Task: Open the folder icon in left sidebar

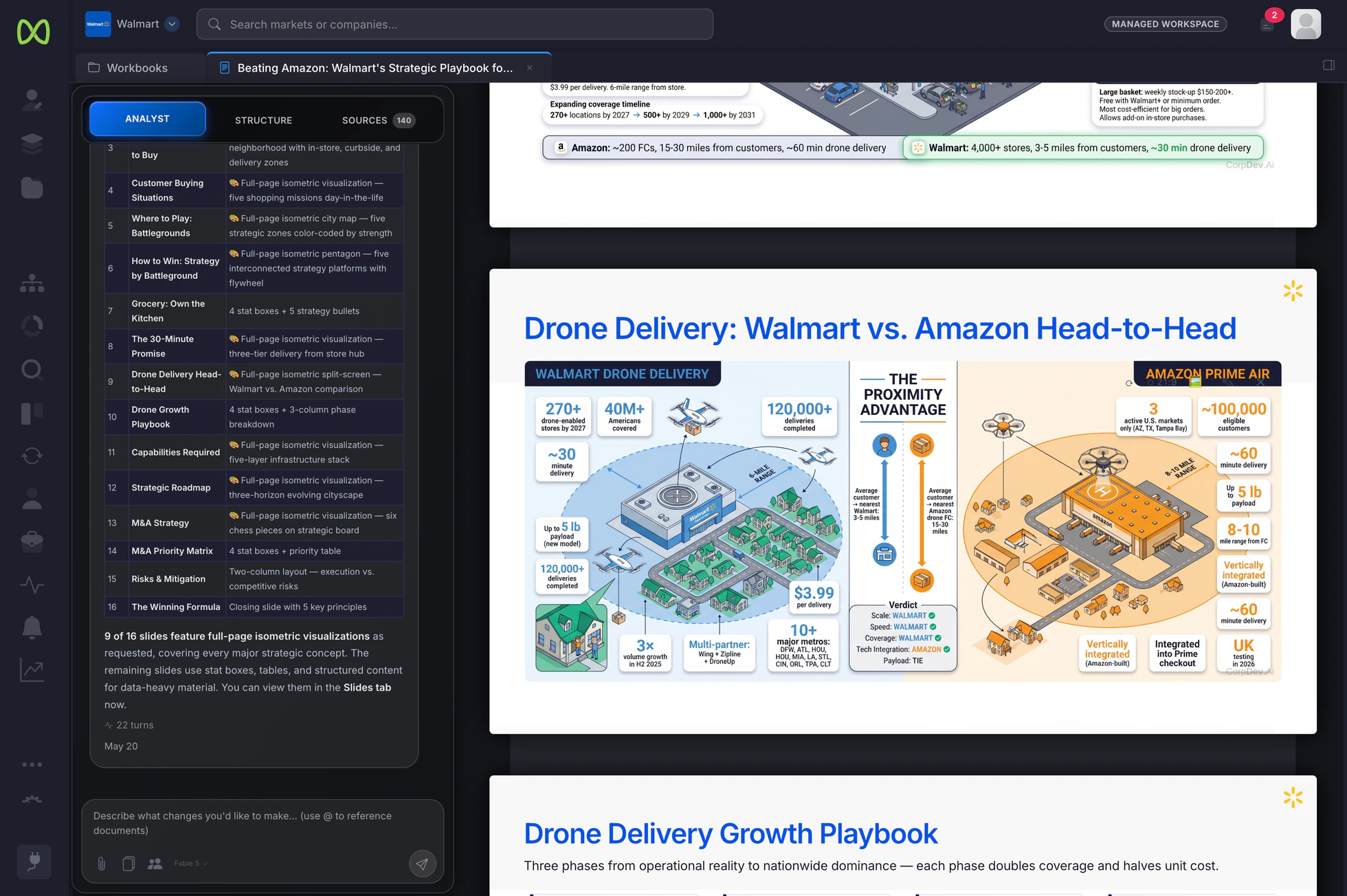Action: click(x=32, y=188)
